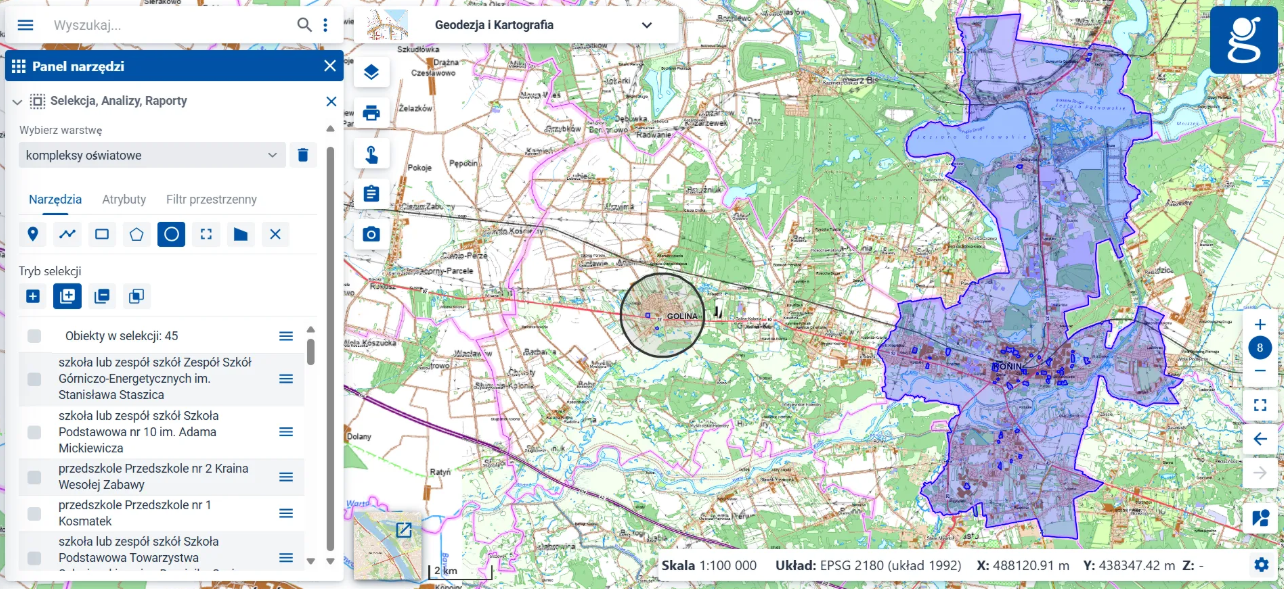The height and width of the screenshot is (589, 1284).
Task: Switch to the Atrybuty tab
Action: (124, 200)
